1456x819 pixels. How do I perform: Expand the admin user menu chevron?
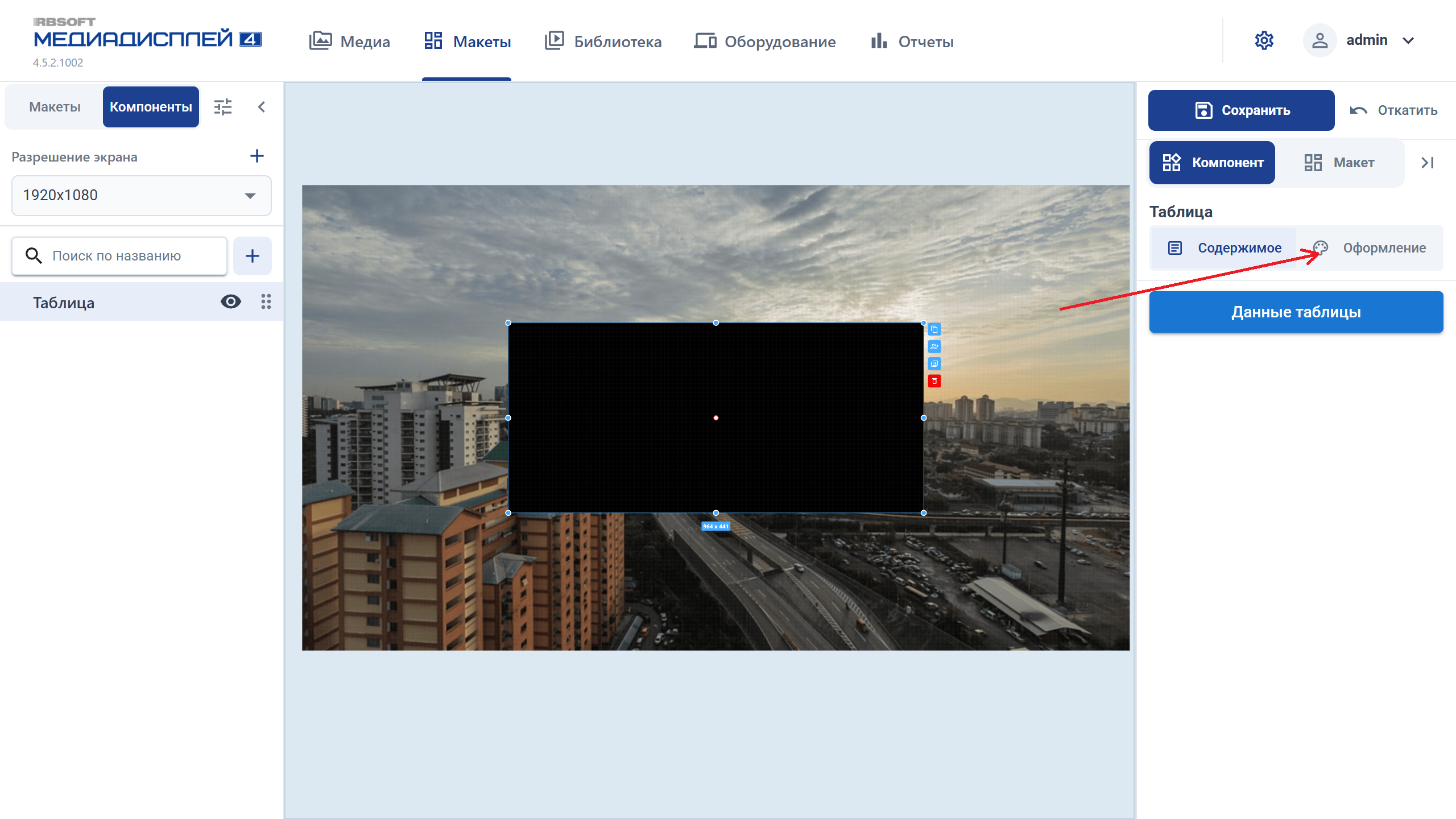[x=1408, y=40]
